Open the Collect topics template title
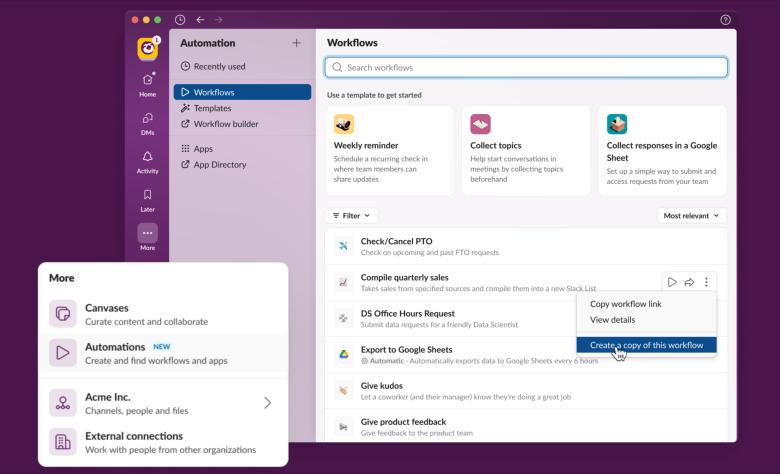The width and height of the screenshot is (780, 474). tap(495, 145)
